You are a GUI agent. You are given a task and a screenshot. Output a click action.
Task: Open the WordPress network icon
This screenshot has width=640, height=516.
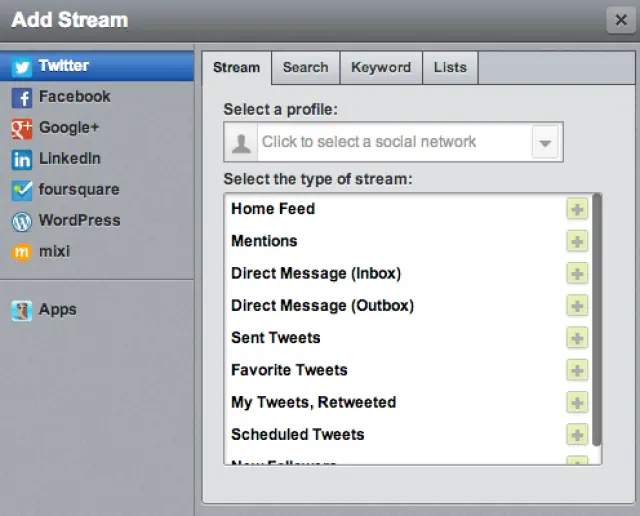(x=22, y=221)
